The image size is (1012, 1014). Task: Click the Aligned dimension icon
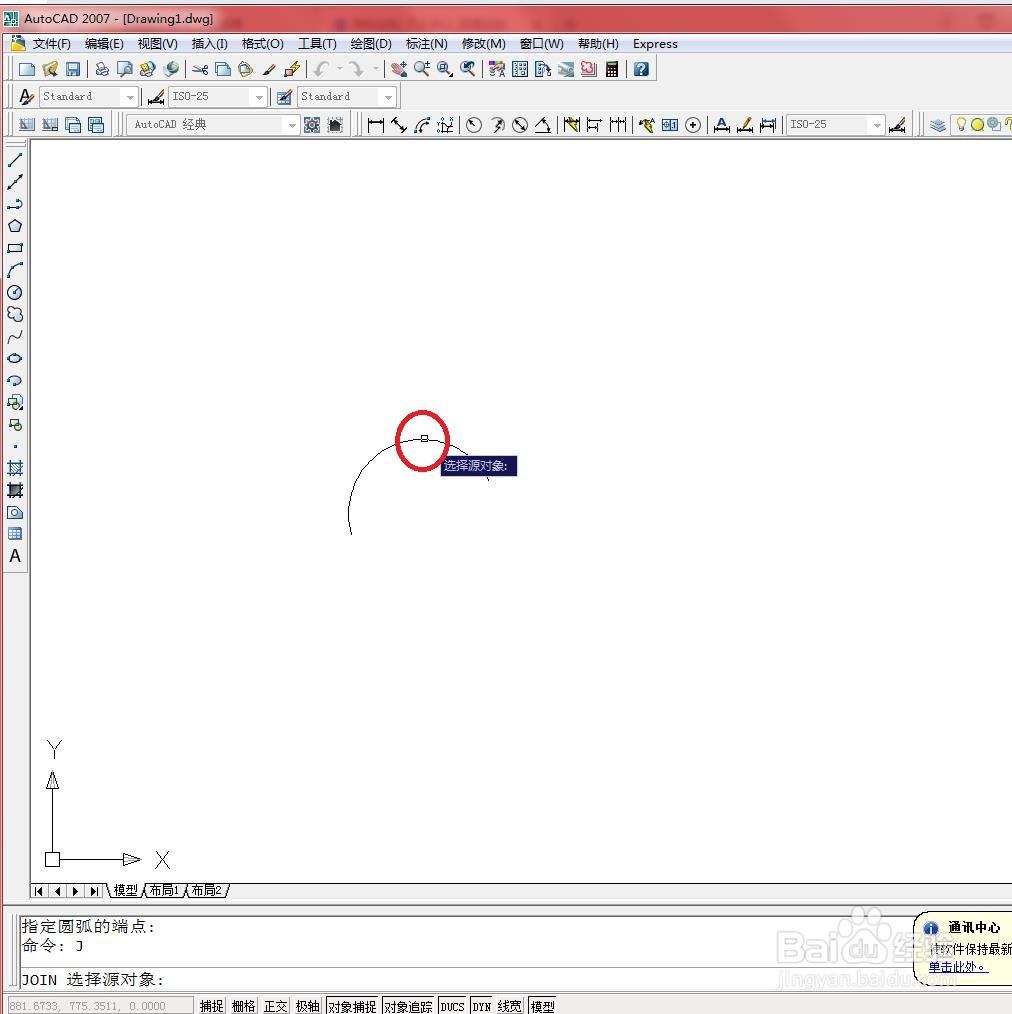[x=399, y=125]
